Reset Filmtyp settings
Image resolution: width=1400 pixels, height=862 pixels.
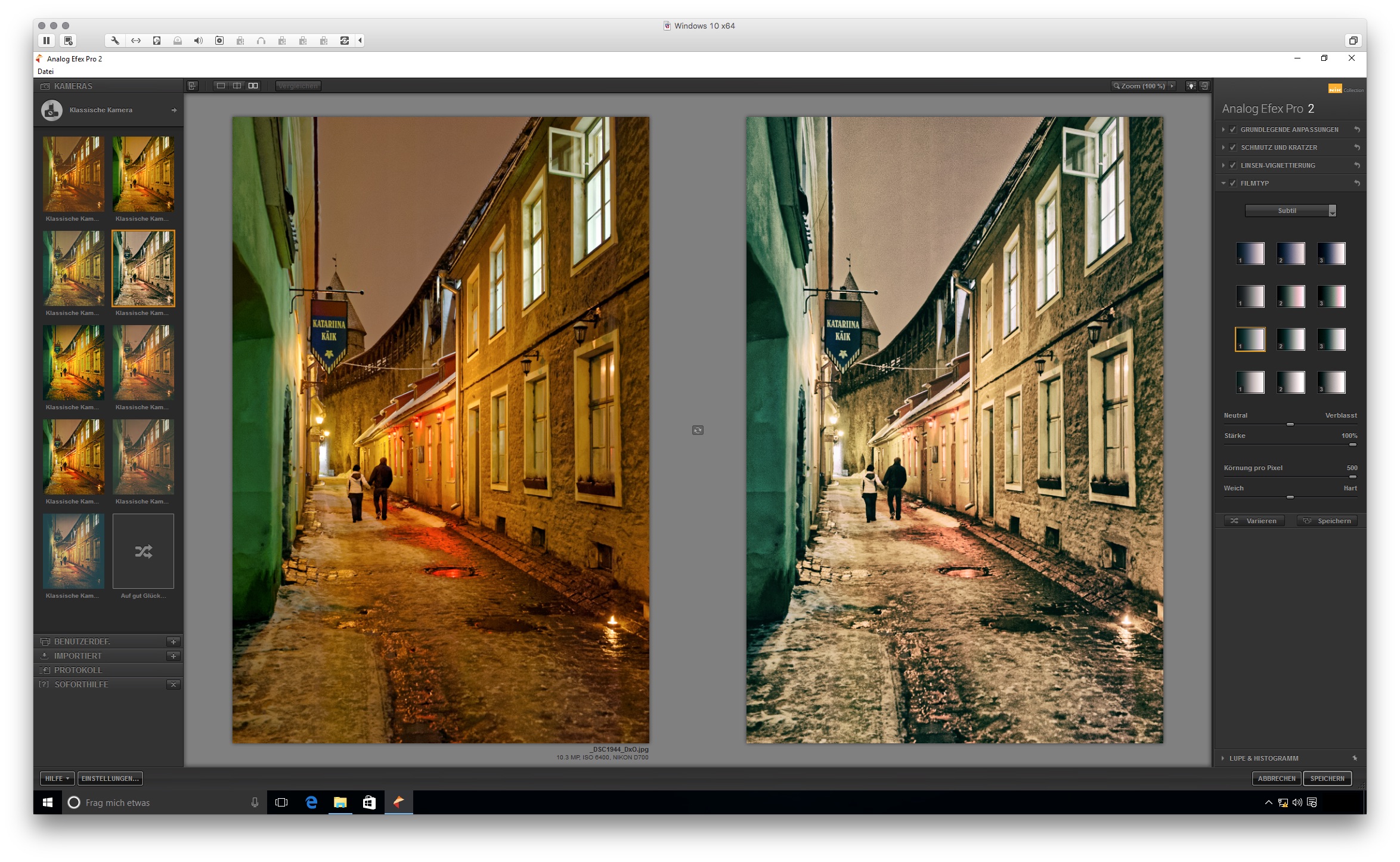tap(1356, 183)
